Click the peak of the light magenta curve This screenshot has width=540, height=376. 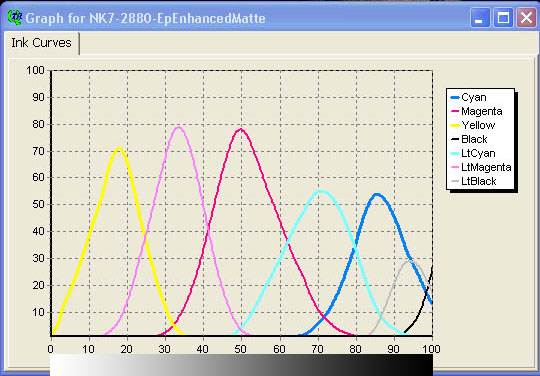[178, 127]
